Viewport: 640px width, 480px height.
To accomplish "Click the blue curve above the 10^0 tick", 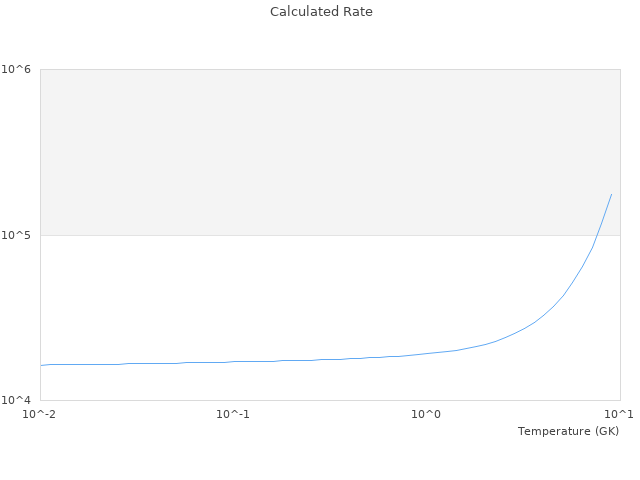I will point(427,353).
